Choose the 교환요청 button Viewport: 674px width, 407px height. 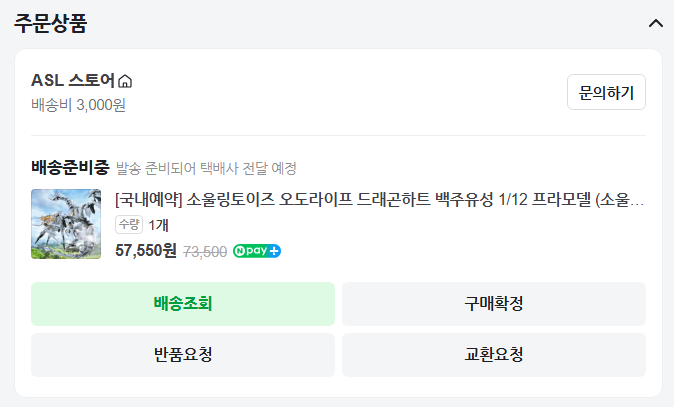pyautogui.click(x=494, y=354)
